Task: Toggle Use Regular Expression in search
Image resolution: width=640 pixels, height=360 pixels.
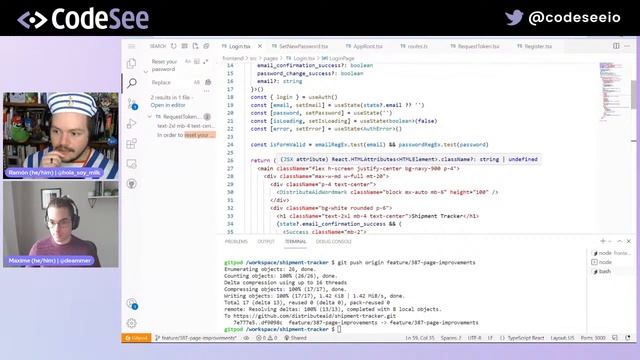Action: tap(205, 61)
